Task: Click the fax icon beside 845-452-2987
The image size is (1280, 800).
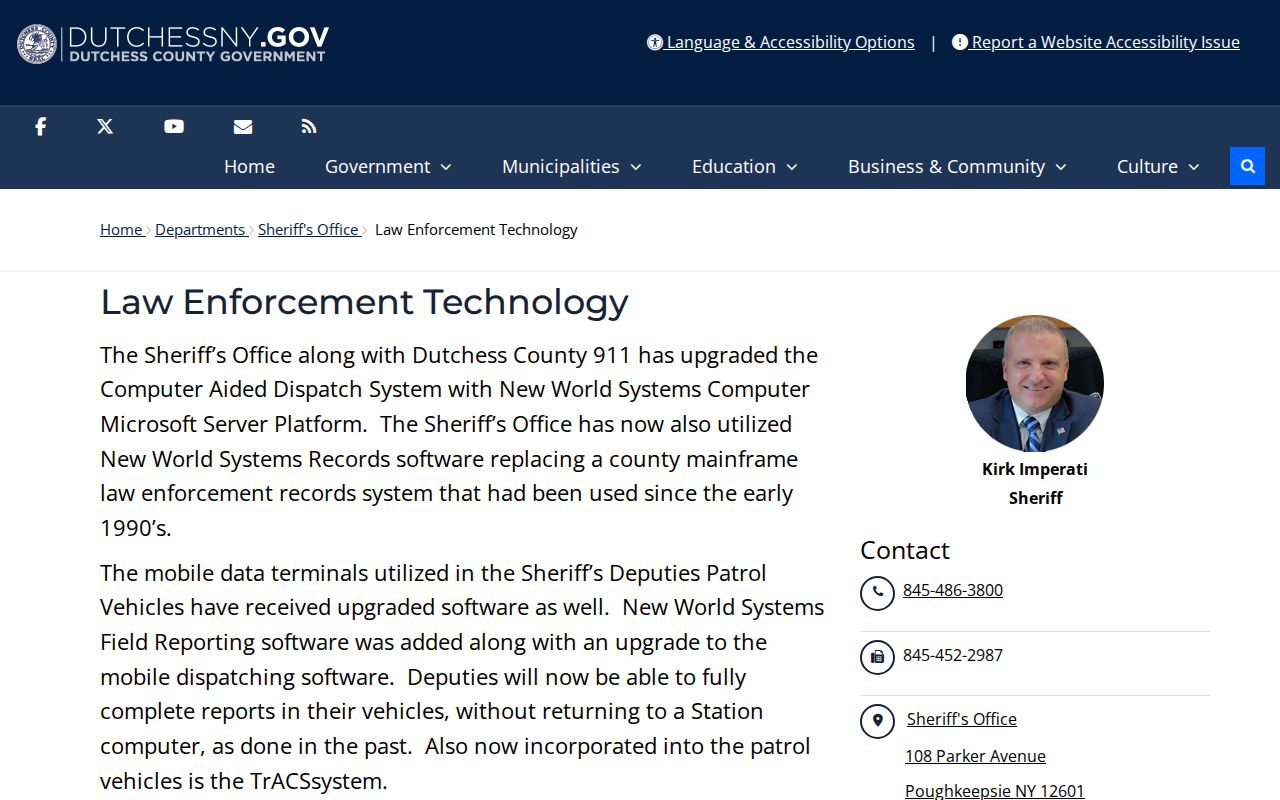Action: point(877,657)
